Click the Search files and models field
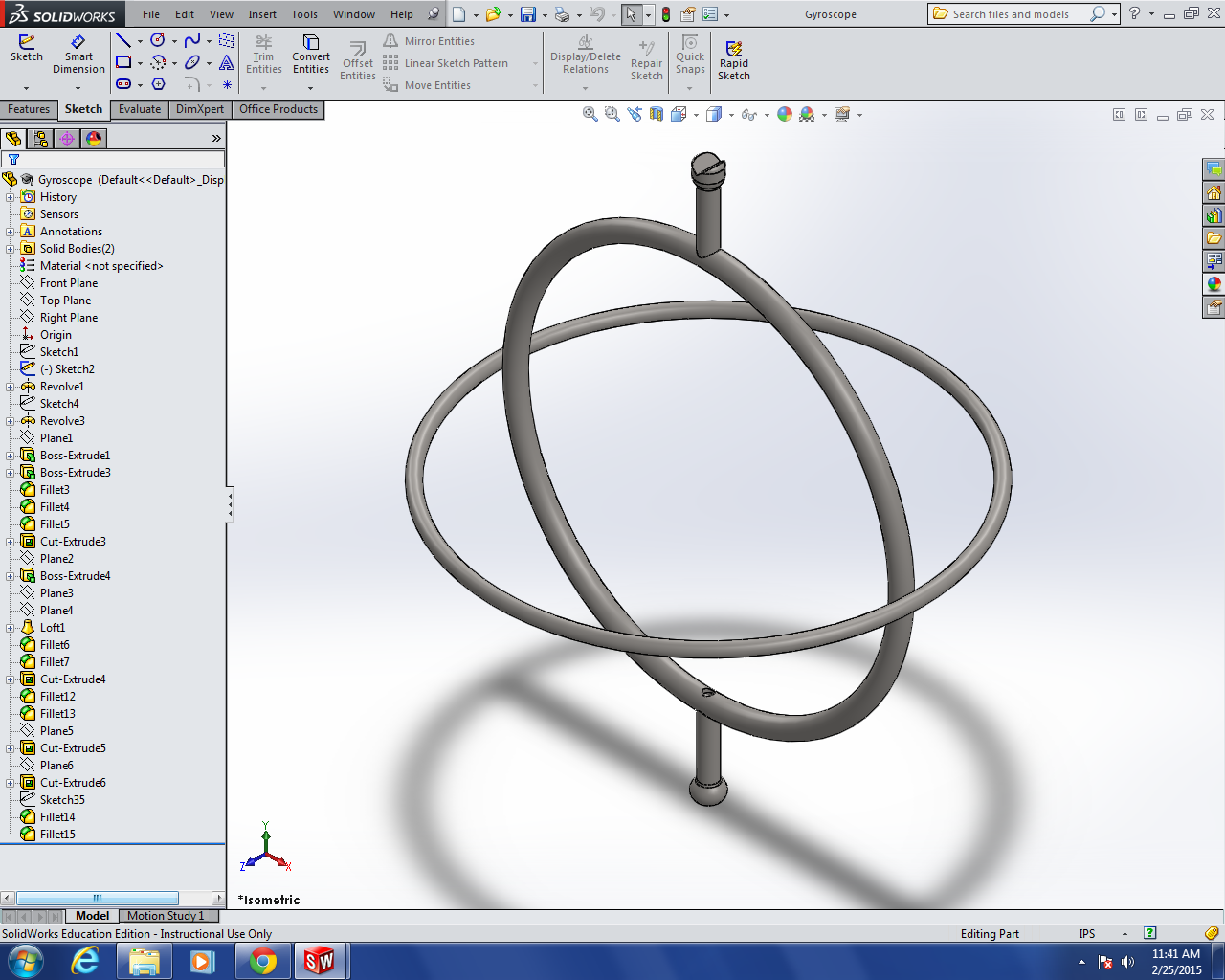Viewport: 1225px width, 980px height. point(1011,14)
